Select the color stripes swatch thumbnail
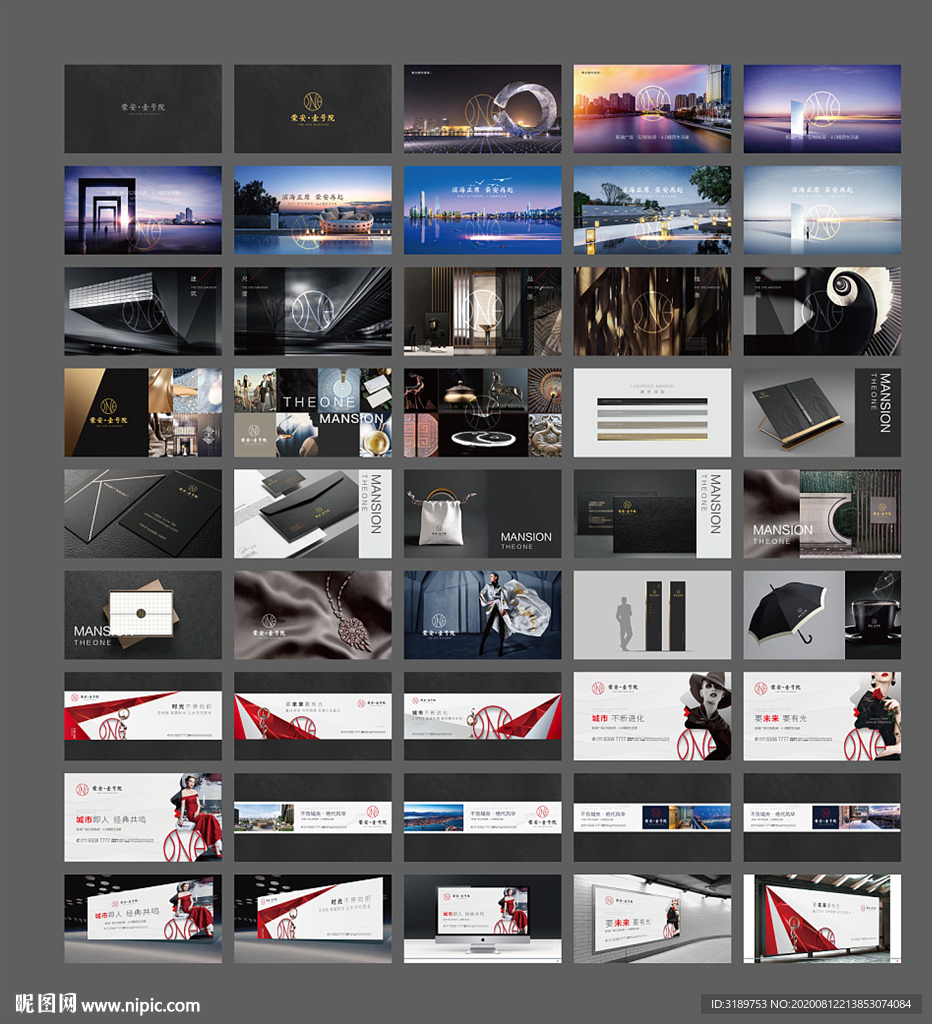Image resolution: width=932 pixels, height=1024 pixels. [652, 412]
